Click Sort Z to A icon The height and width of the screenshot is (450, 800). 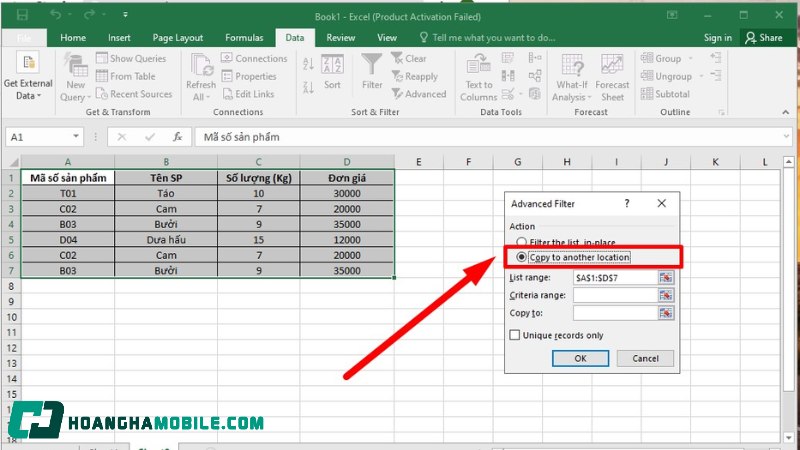pyautogui.click(x=308, y=87)
